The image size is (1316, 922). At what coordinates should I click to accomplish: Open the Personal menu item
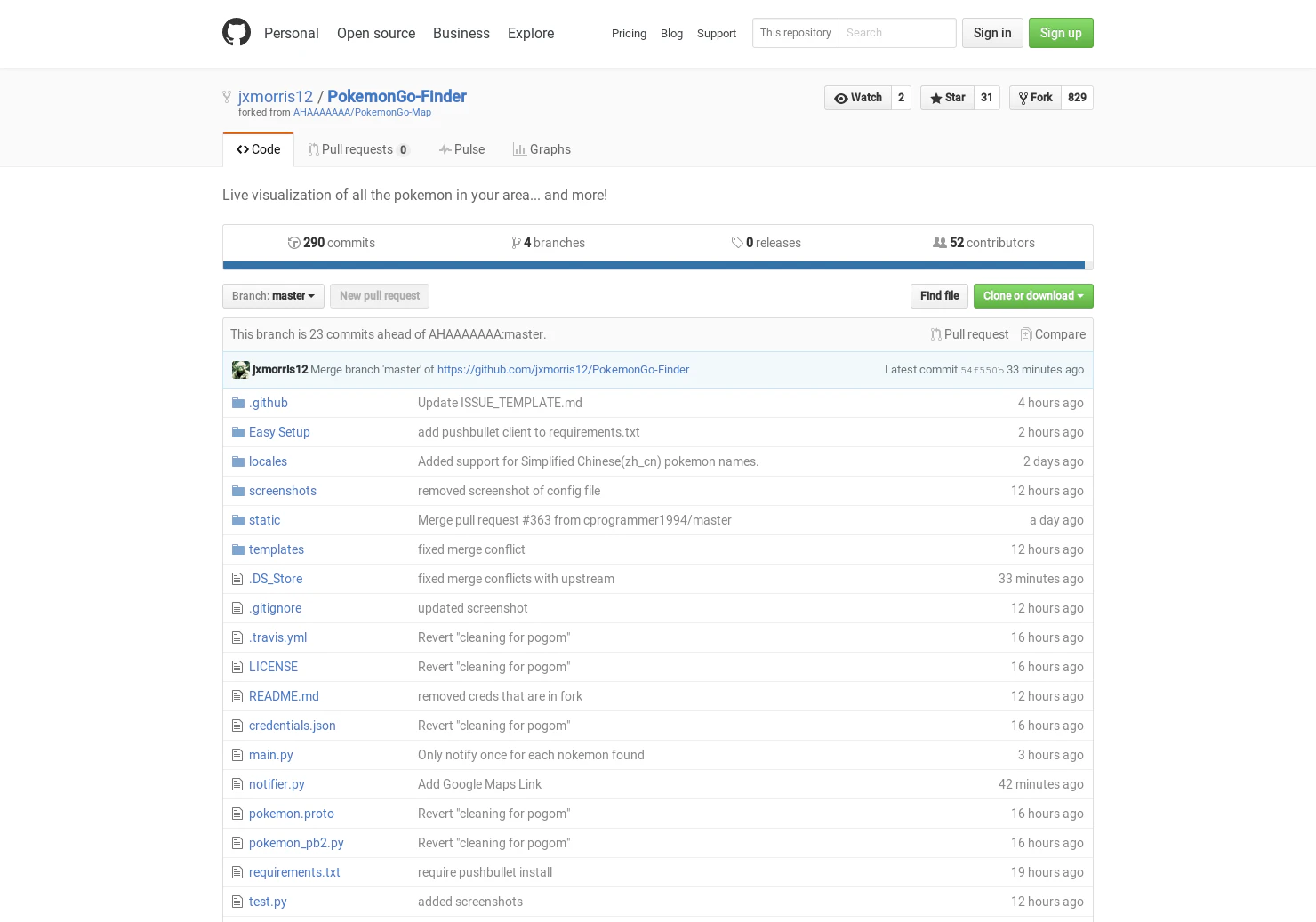(292, 33)
